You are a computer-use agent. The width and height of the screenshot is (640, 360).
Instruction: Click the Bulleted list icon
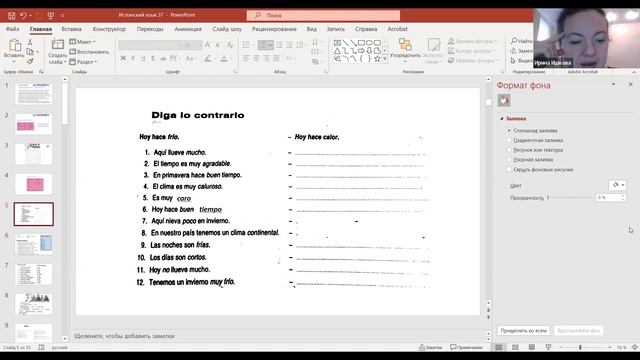246,45
